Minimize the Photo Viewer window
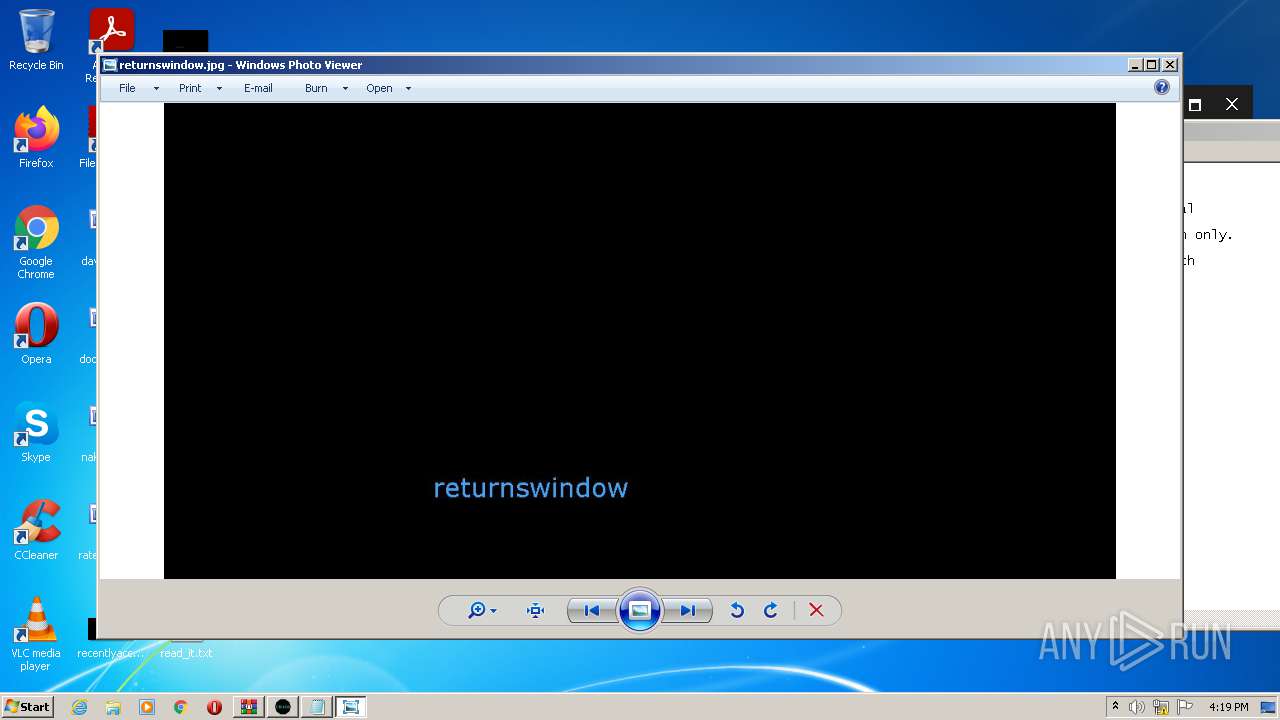 [x=1135, y=65]
